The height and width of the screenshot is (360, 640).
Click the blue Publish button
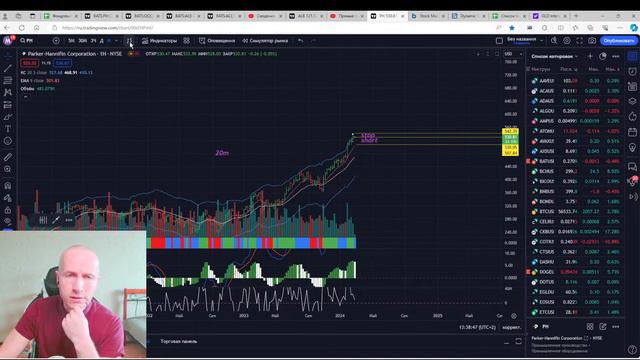(619, 41)
